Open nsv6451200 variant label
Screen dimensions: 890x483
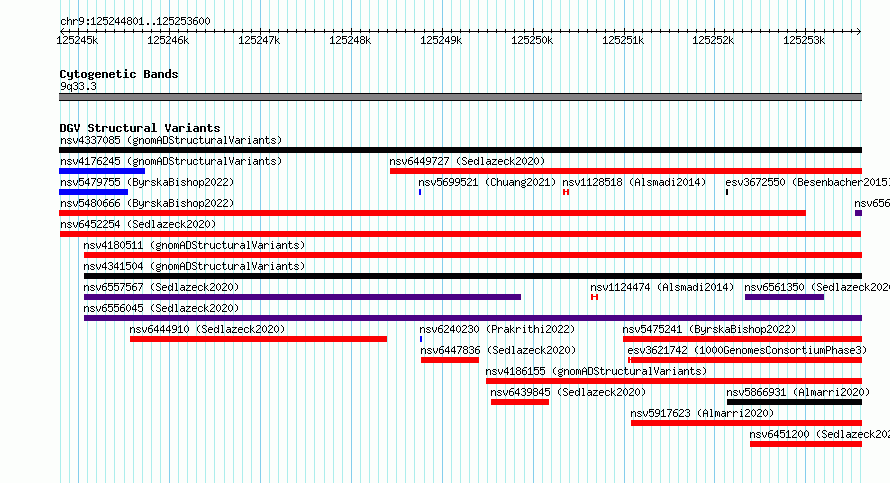tap(820, 434)
